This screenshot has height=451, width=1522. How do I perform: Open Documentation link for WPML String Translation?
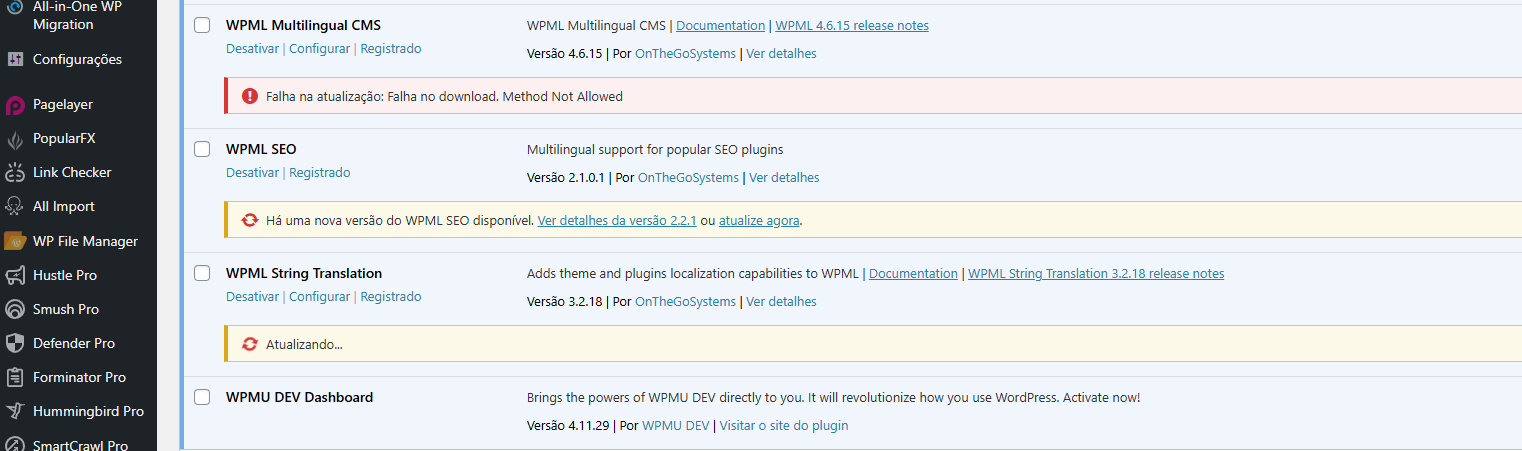point(913,273)
